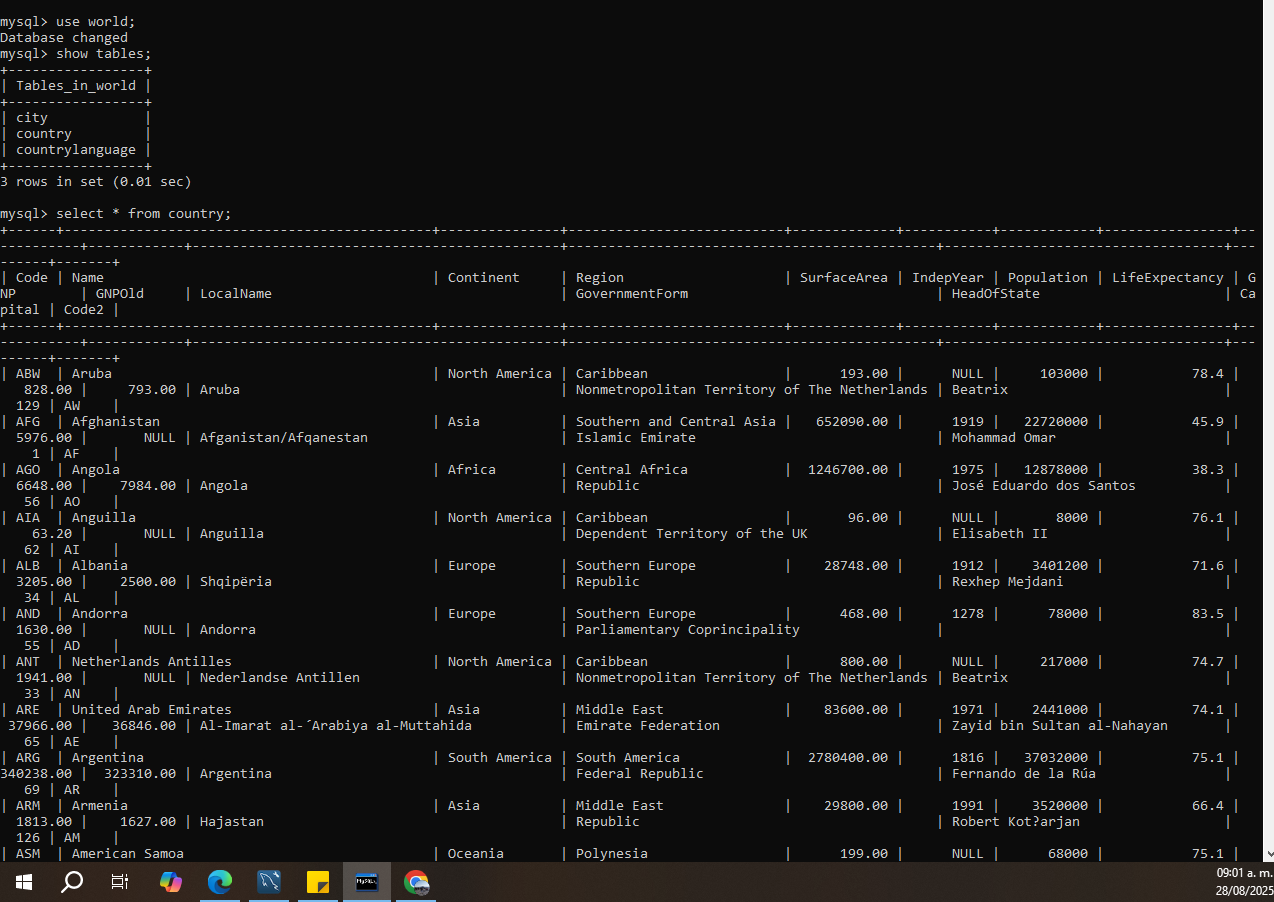Click 'Southern and Central Asia' region cell
1274x902 pixels.
coord(676,422)
